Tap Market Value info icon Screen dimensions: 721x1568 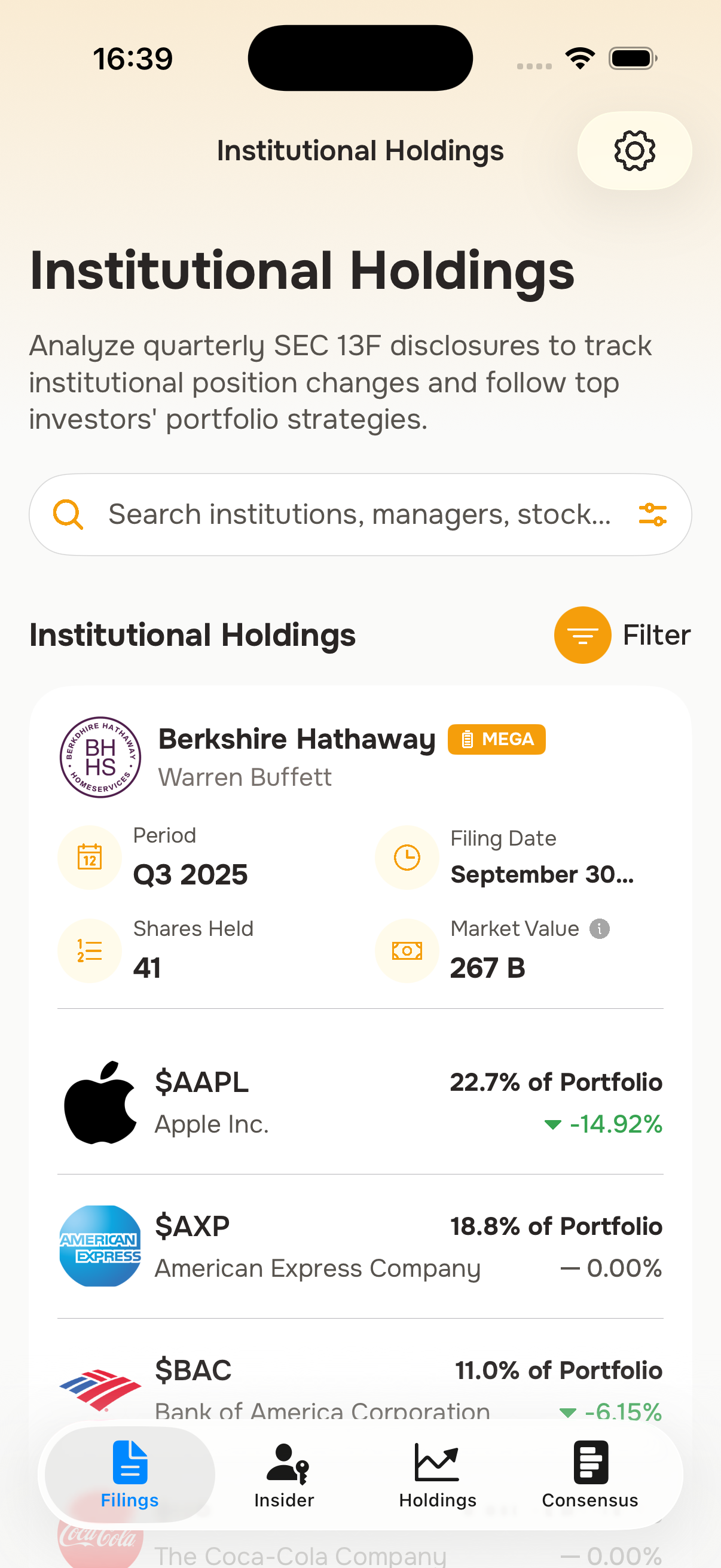(x=599, y=928)
